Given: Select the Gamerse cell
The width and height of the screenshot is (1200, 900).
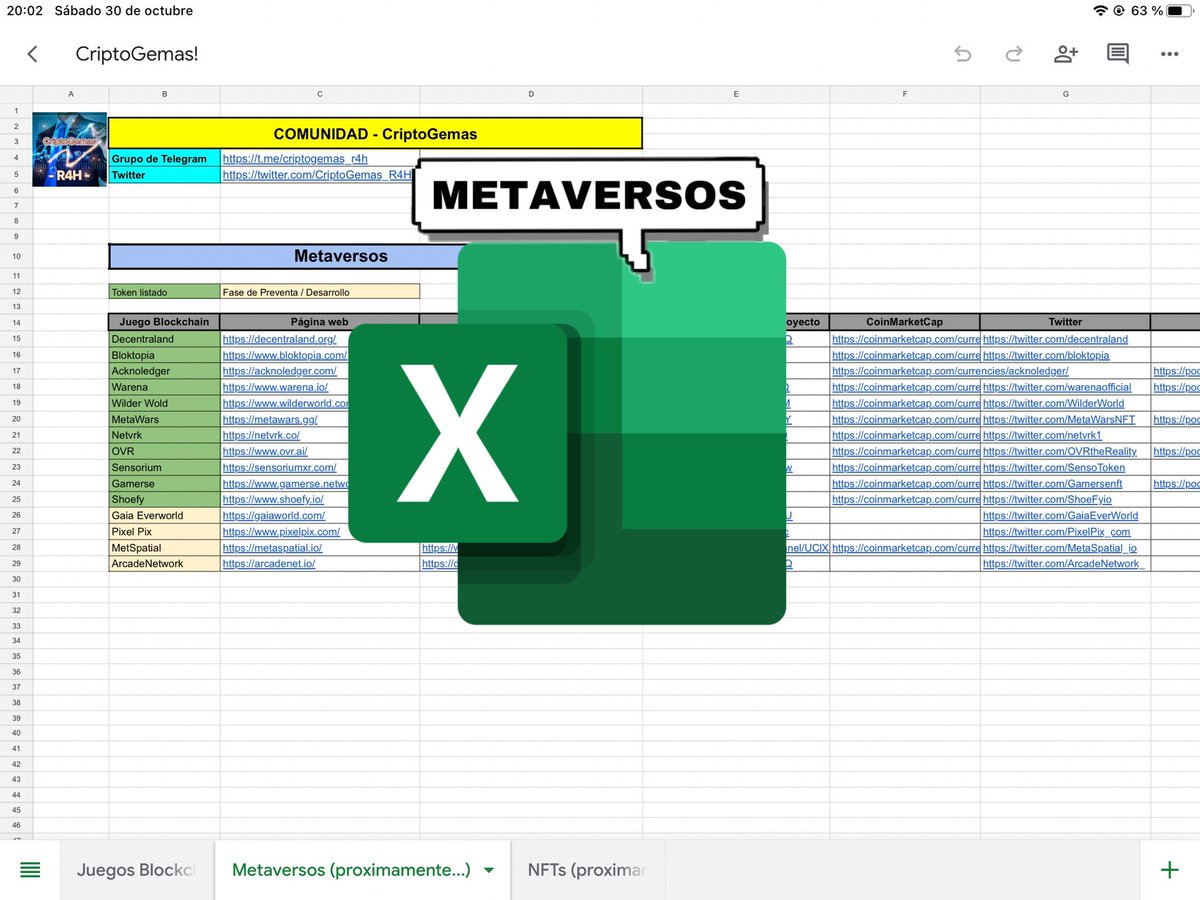Looking at the screenshot, I should (x=164, y=483).
